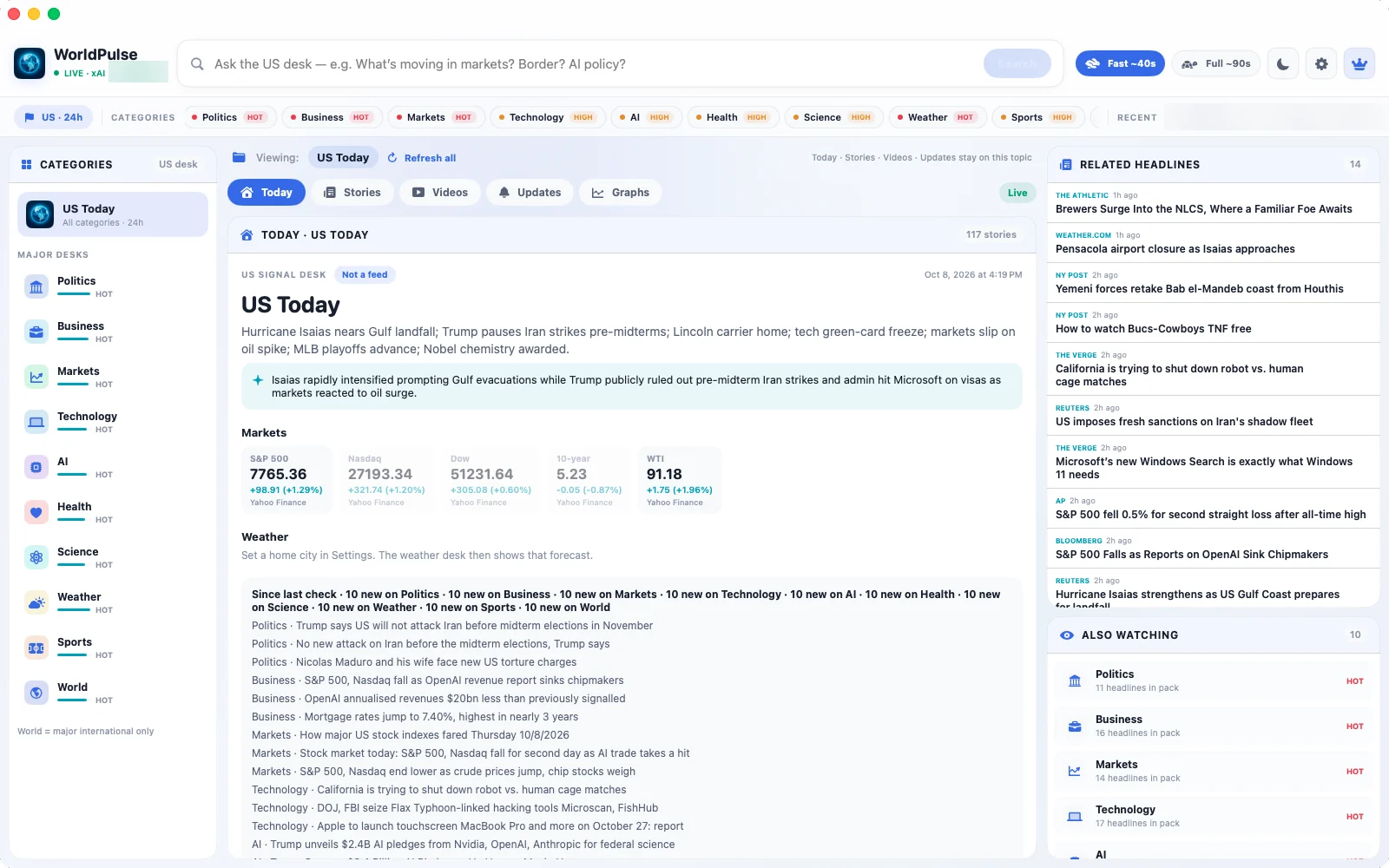Click the WTI market card
This screenshot has width=1389, height=868.
click(680, 480)
